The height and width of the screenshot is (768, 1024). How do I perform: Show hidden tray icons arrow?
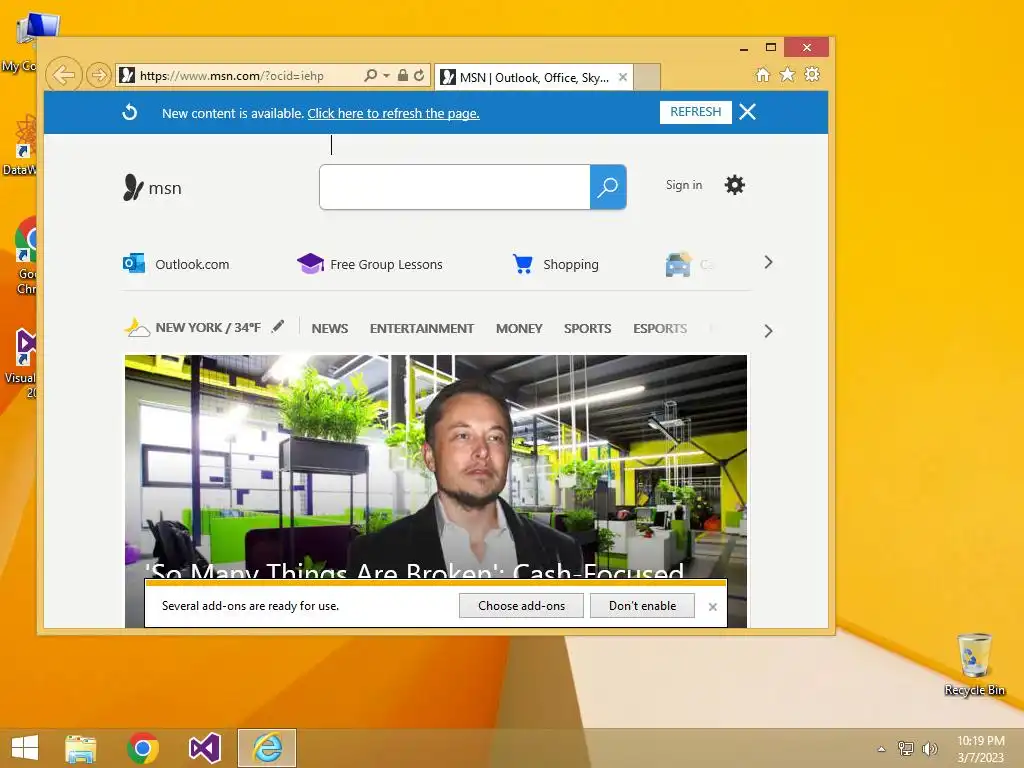882,749
